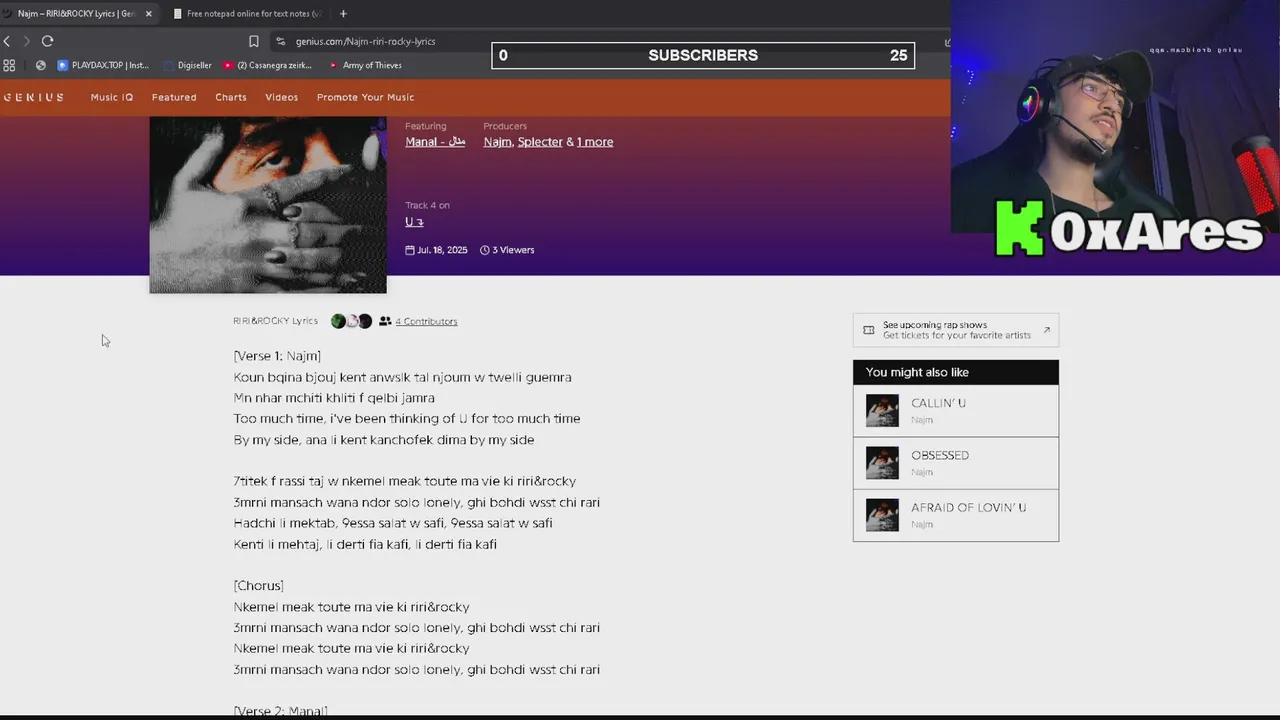The image size is (1280, 720).
Task: Open 'See upcoming rap shows' banner
Action: 956,330
